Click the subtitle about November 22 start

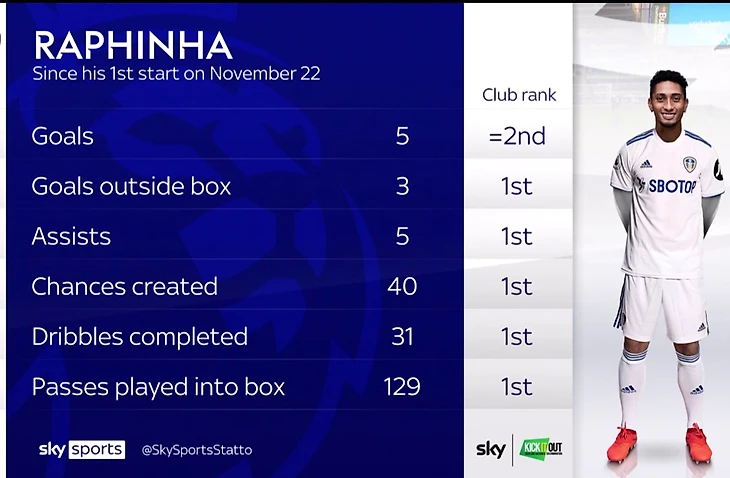coord(176,74)
